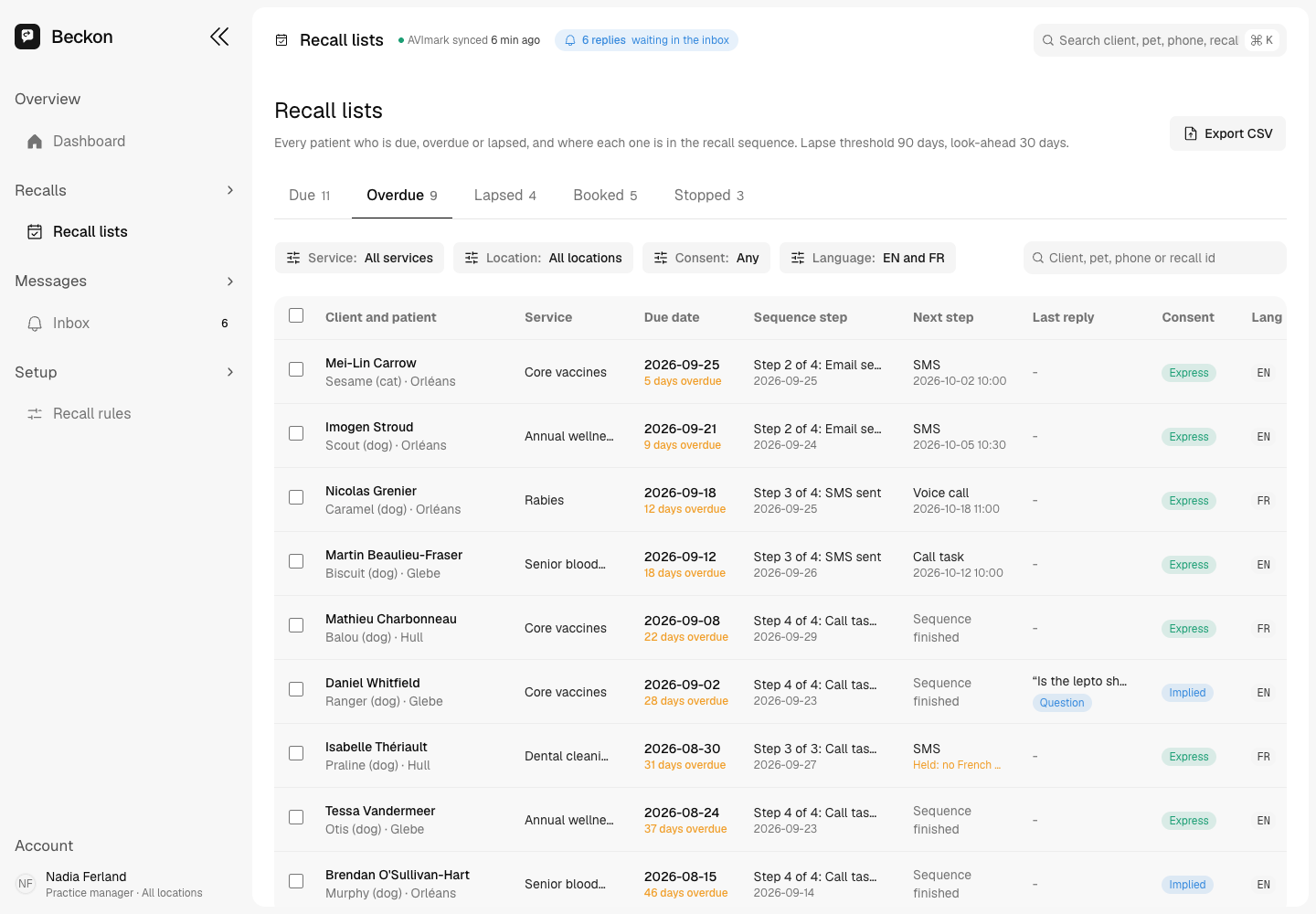This screenshot has width=1316, height=914.
Task: Click "Held: no French" on Isabelle Thériault row
Action: [x=957, y=765]
